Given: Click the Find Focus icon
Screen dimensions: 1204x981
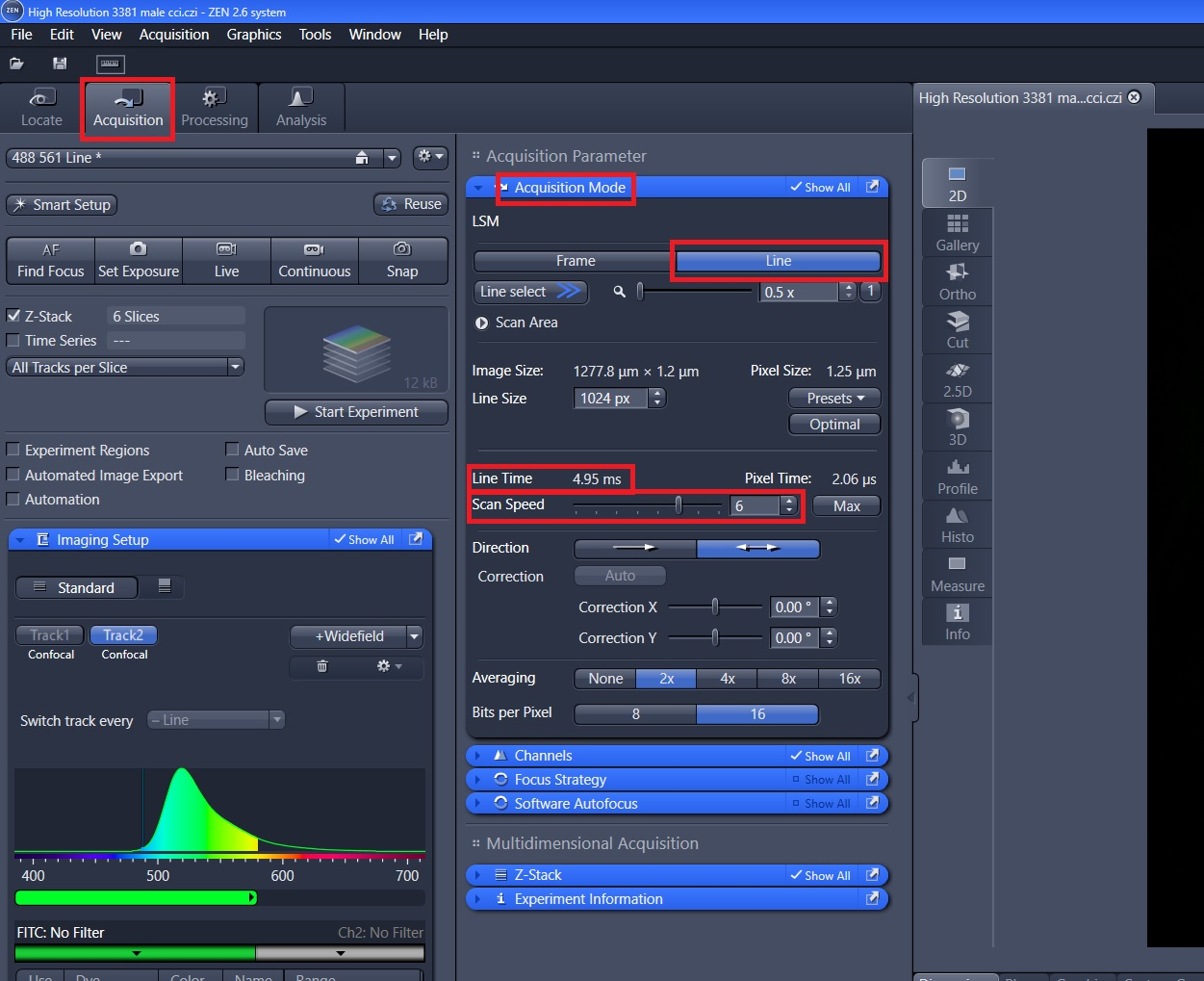Looking at the screenshot, I should pos(51,249).
